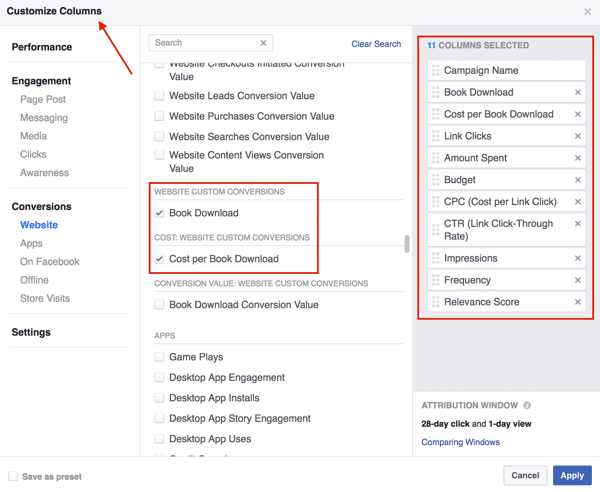Click the column list scrollbar thumb
This screenshot has height=492, width=600.
tap(407, 244)
